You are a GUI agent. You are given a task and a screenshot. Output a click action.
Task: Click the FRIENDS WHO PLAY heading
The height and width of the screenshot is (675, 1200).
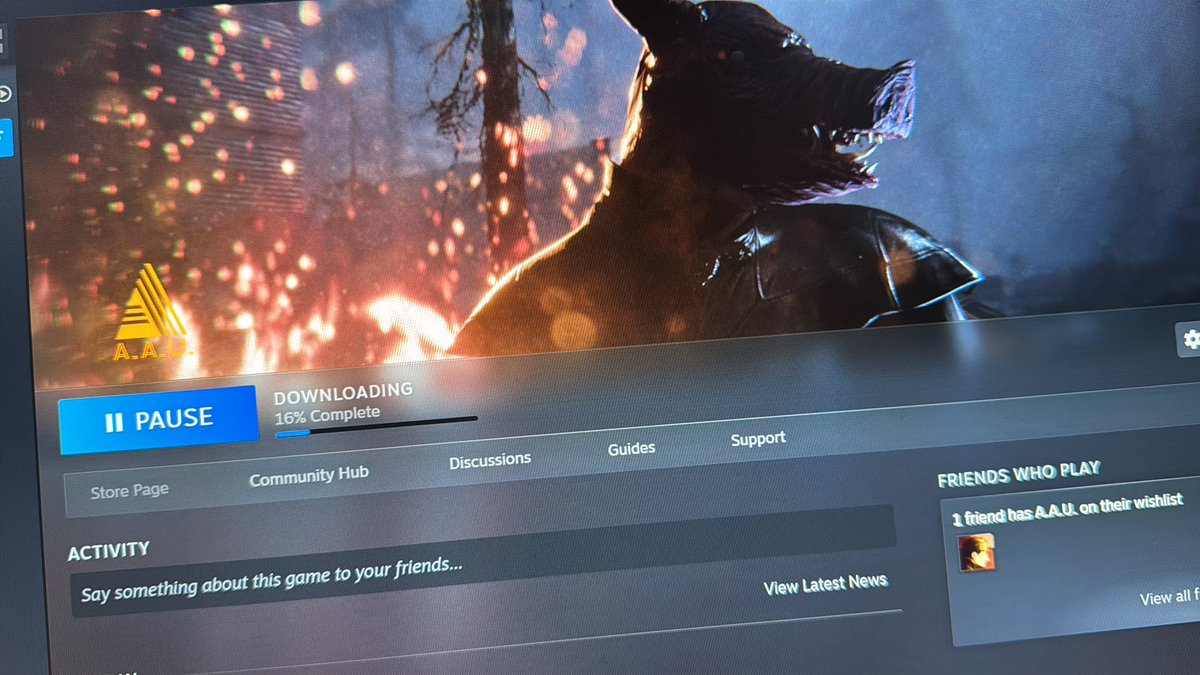point(1019,474)
